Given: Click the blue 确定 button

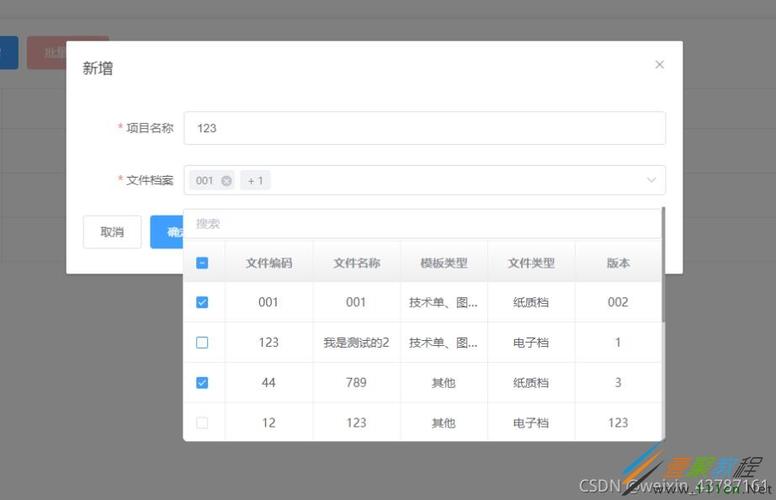Looking at the screenshot, I should click(x=167, y=232).
